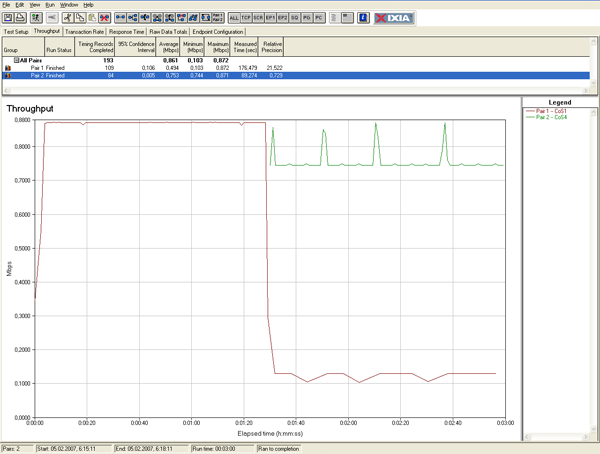Click results table scroll-down arrow
The width and height of the screenshot is (600, 454).
593,83
